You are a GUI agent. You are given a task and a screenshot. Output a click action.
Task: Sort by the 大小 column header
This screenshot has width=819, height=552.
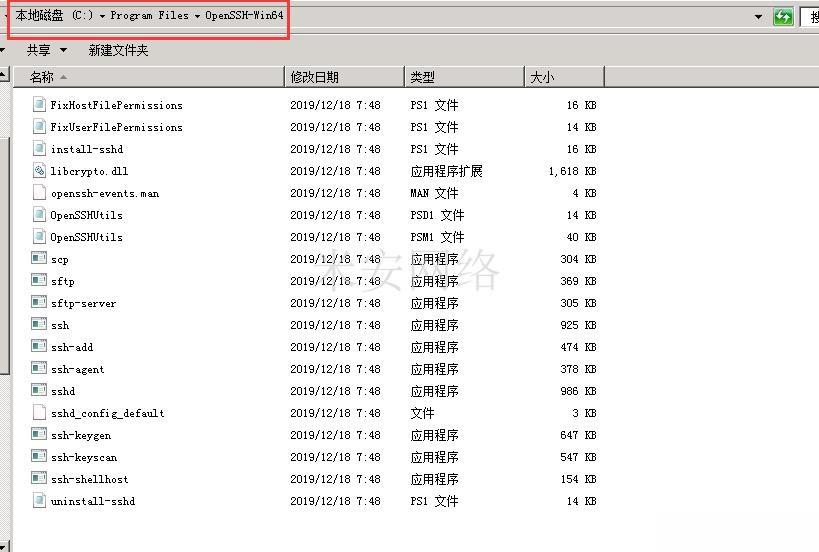click(564, 77)
